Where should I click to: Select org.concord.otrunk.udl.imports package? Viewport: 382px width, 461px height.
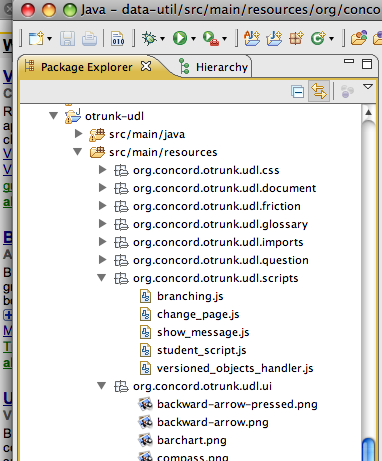click(x=218, y=242)
